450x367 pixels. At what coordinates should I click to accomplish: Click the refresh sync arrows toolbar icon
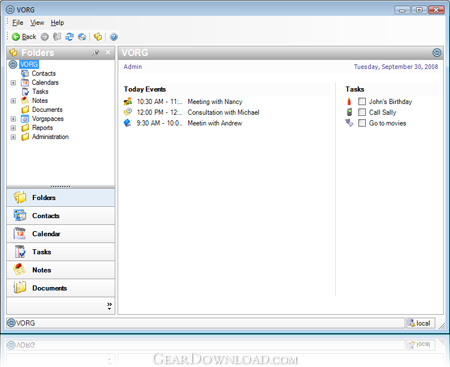69,37
